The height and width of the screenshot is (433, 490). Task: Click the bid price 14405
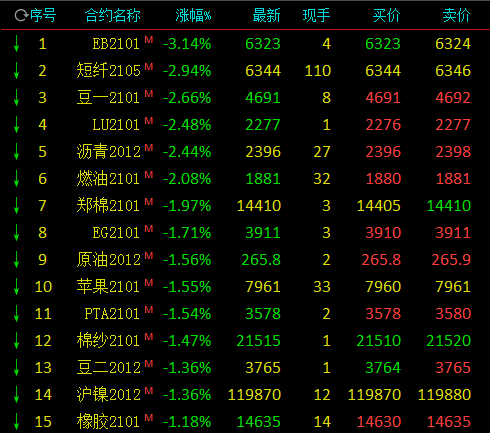pos(379,206)
